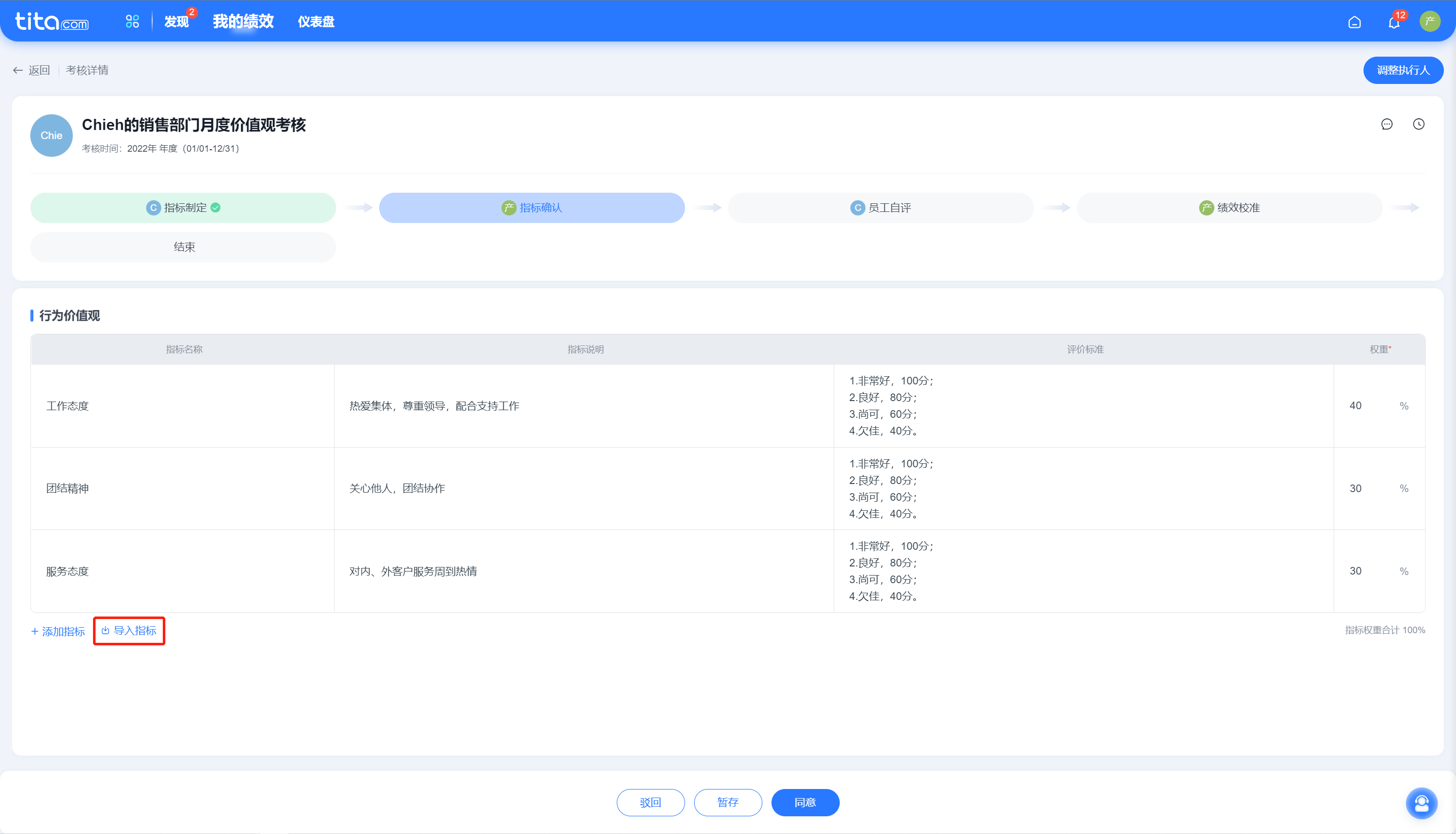Open user avatar in top bar
This screenshot has height=834, width=1456.
(x=1430, y=22)
